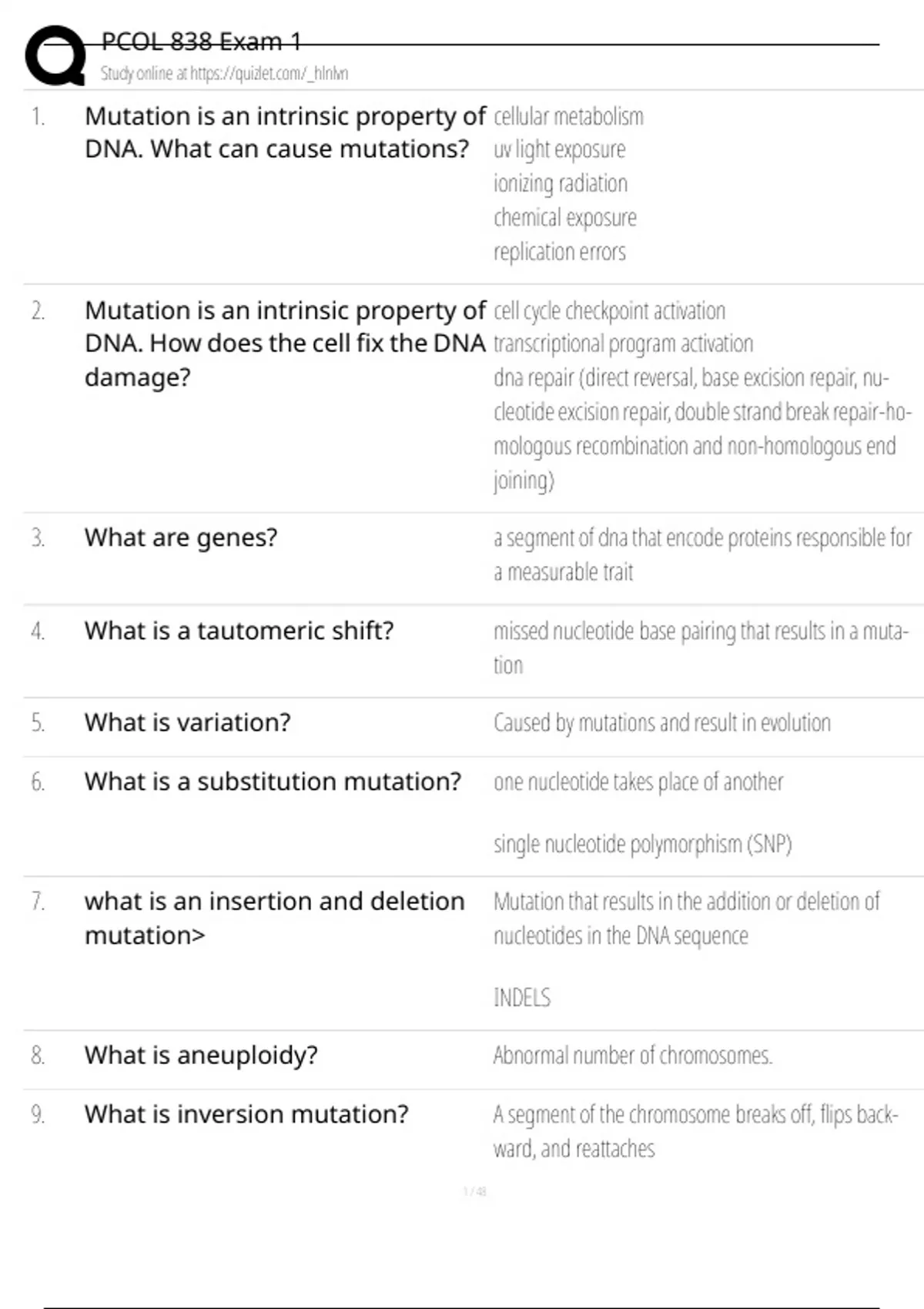Click the answer defining genes as DNA segments

click(701, 554)
